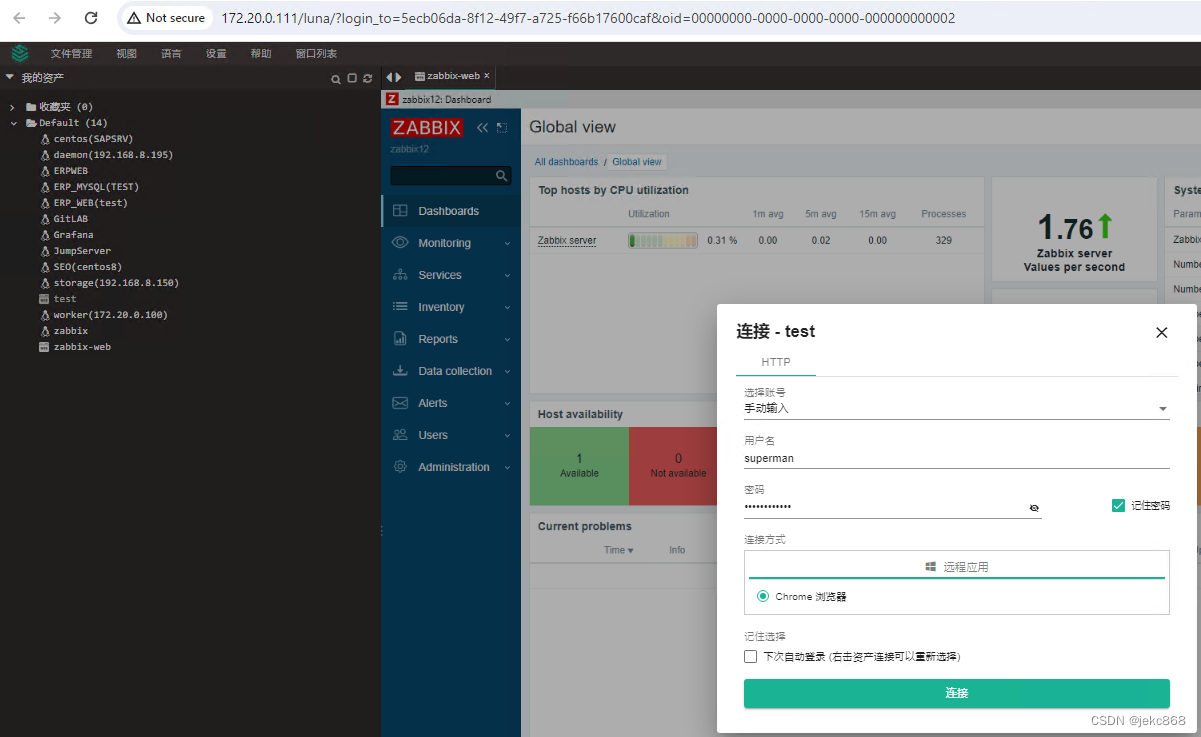
Task: Collapse the Default (14) tree node
Action: coord(14,123)
